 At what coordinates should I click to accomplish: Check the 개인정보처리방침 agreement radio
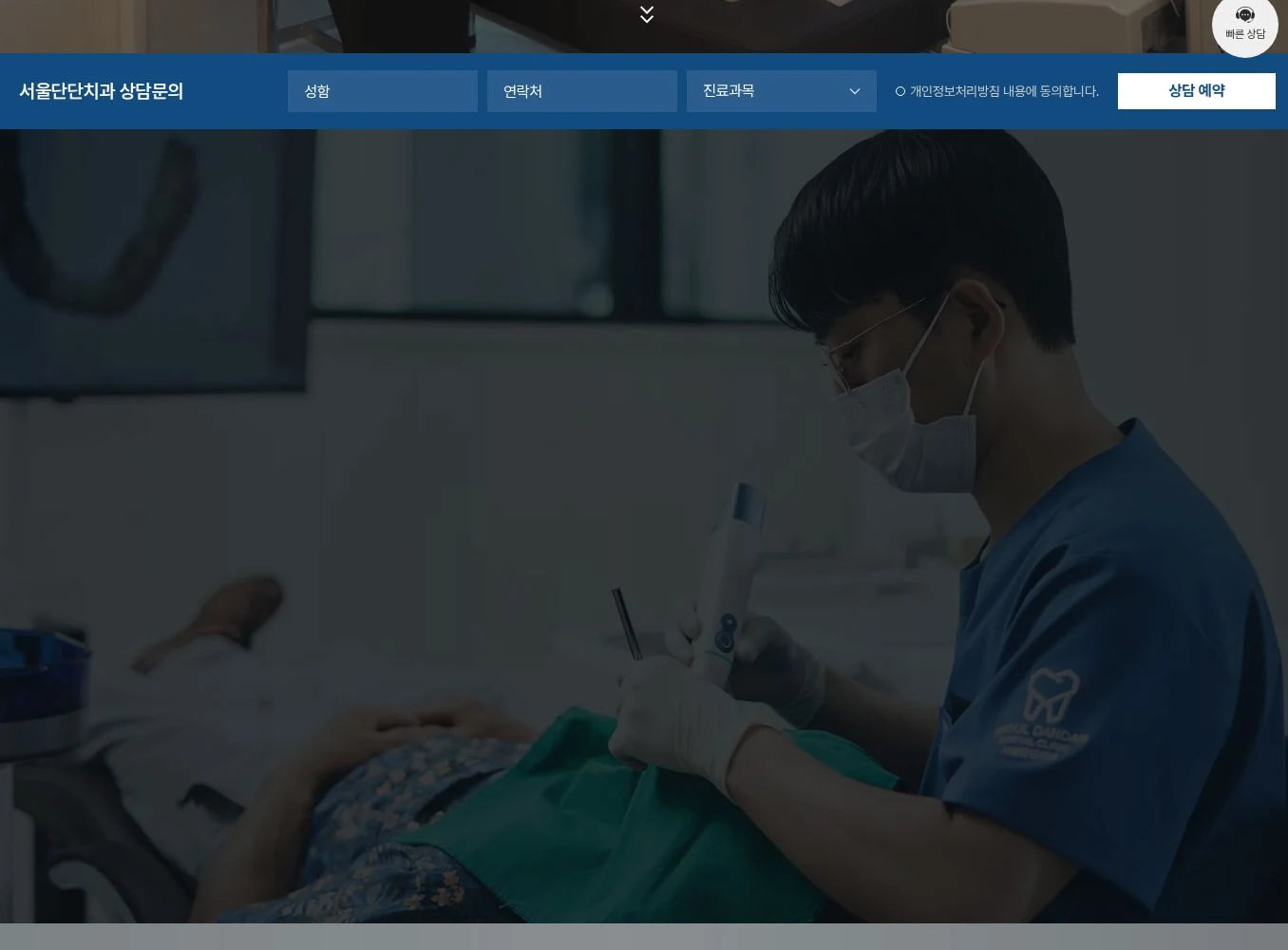tap(900, 92)
